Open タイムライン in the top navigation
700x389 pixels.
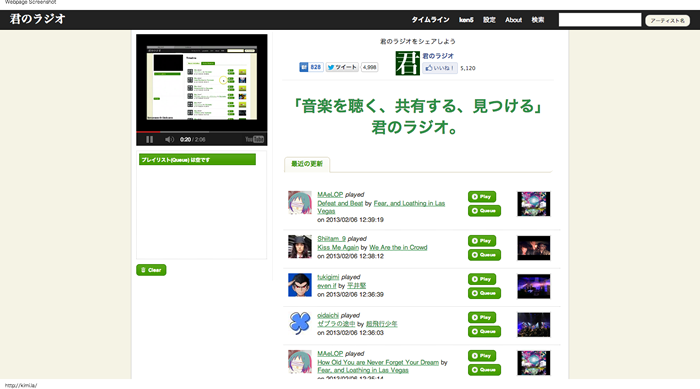430,20
